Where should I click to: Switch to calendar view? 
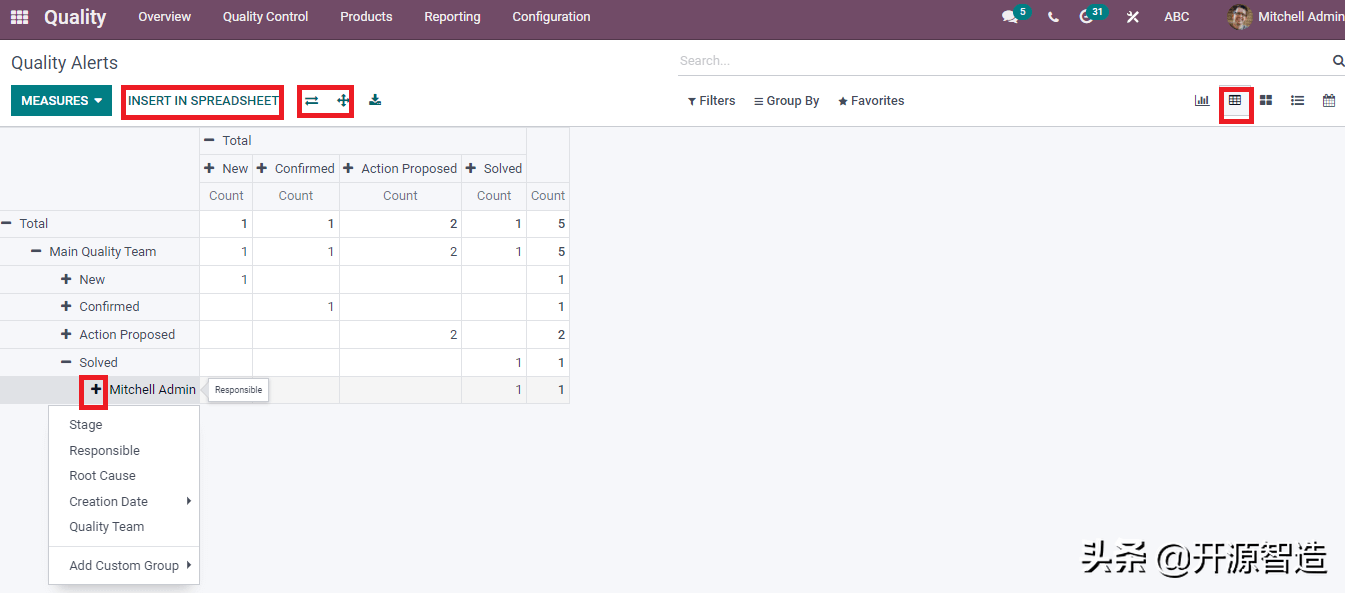click(1329, 101)
